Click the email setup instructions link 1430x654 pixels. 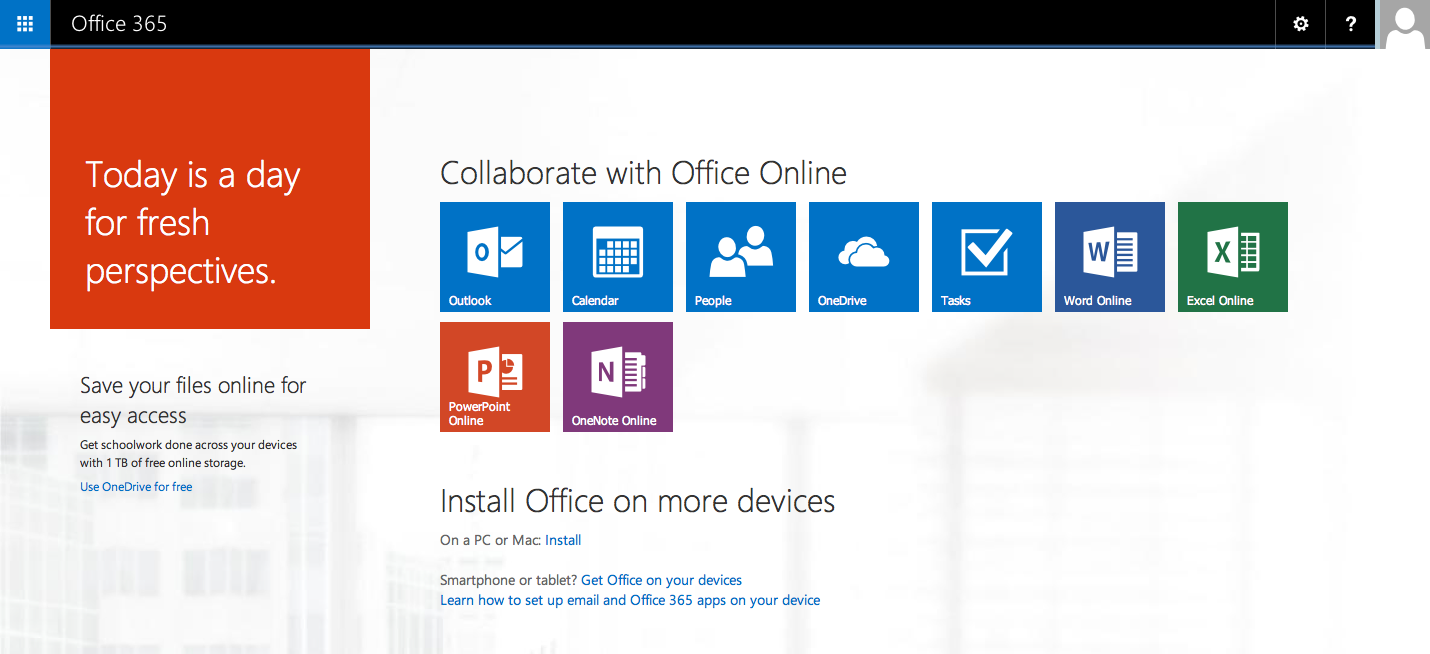coord(630,599)
